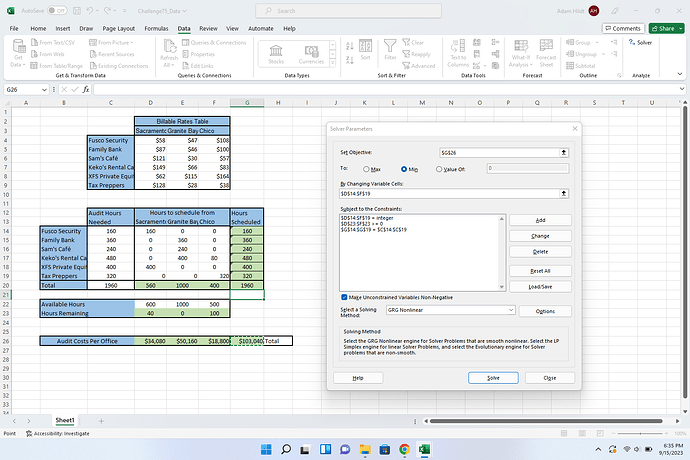
Task: Toggle Make Unconstrained Variables Non-Negative checkbox
Action: point(344,297)
